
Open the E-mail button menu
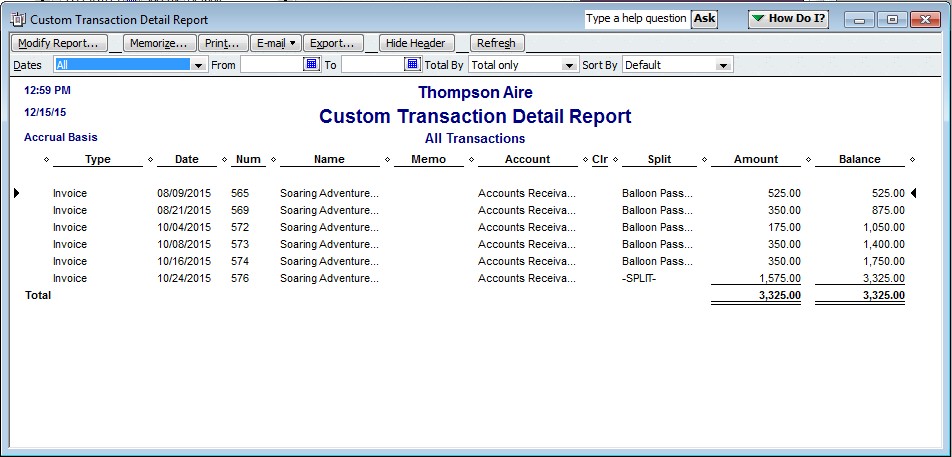pos(275,43)
